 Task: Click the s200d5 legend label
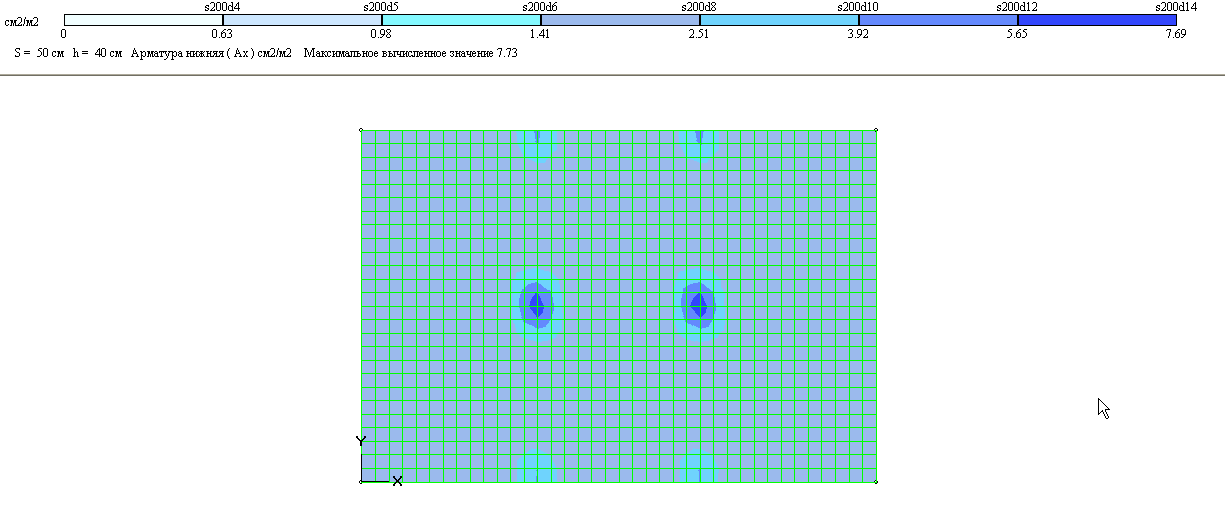[x=381, y=7]
